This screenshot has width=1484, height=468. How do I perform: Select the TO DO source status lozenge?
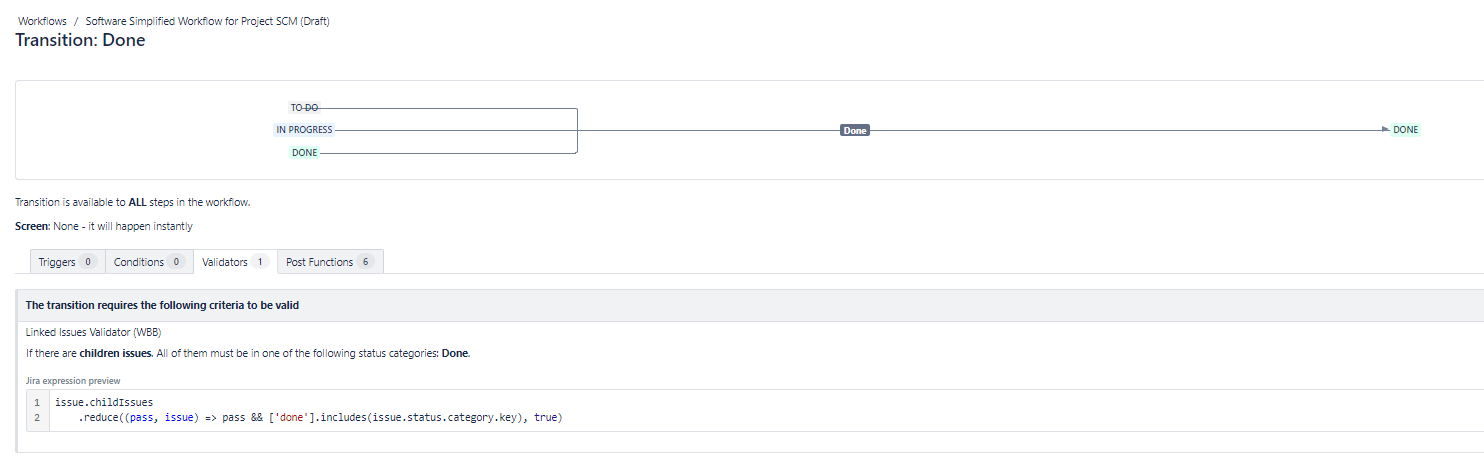click(x=304, y=107)
